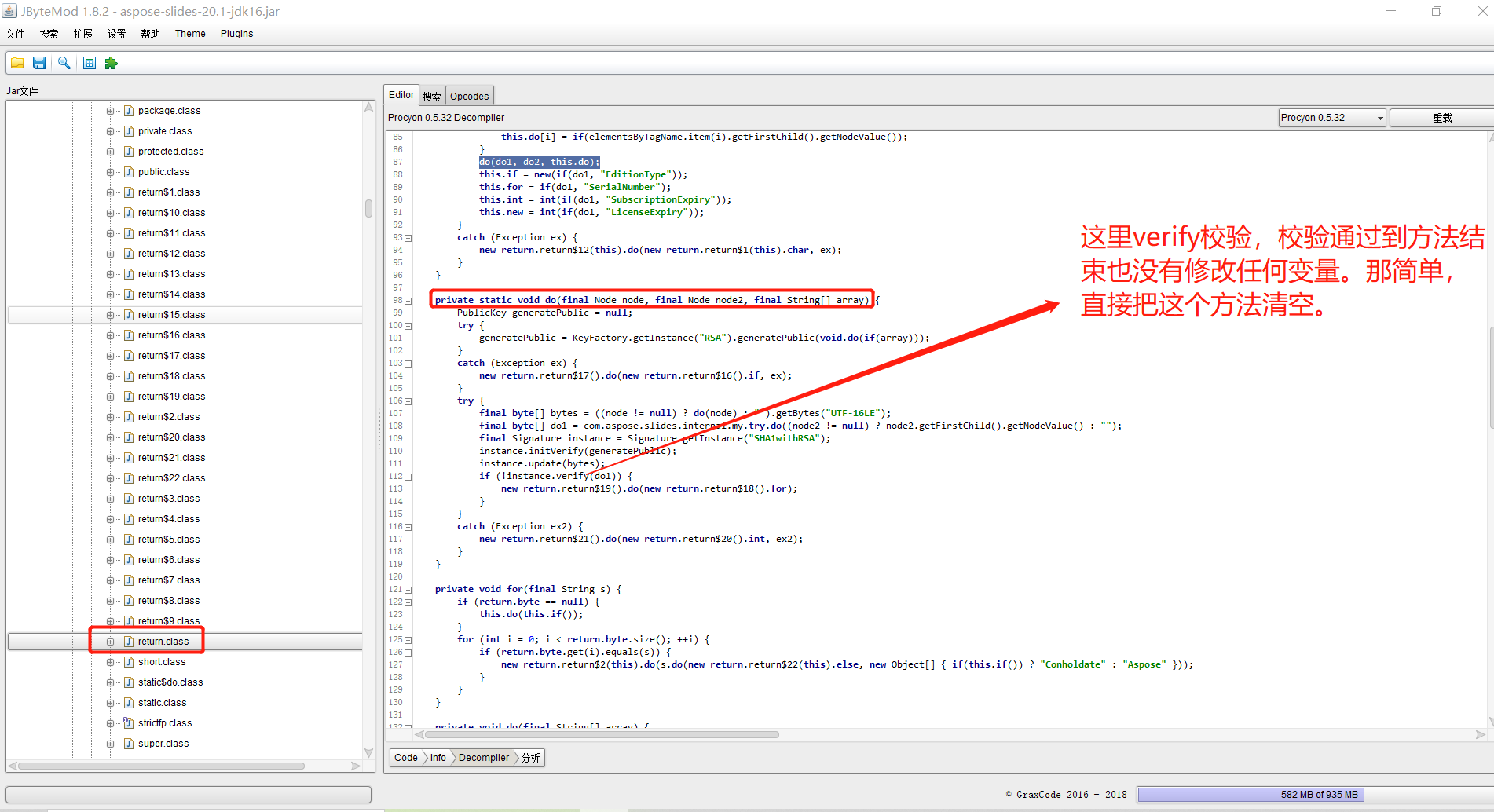1494x812 pixels.
Task: Expand the return$15.class tree node
Action: click(x=111, y=315)
